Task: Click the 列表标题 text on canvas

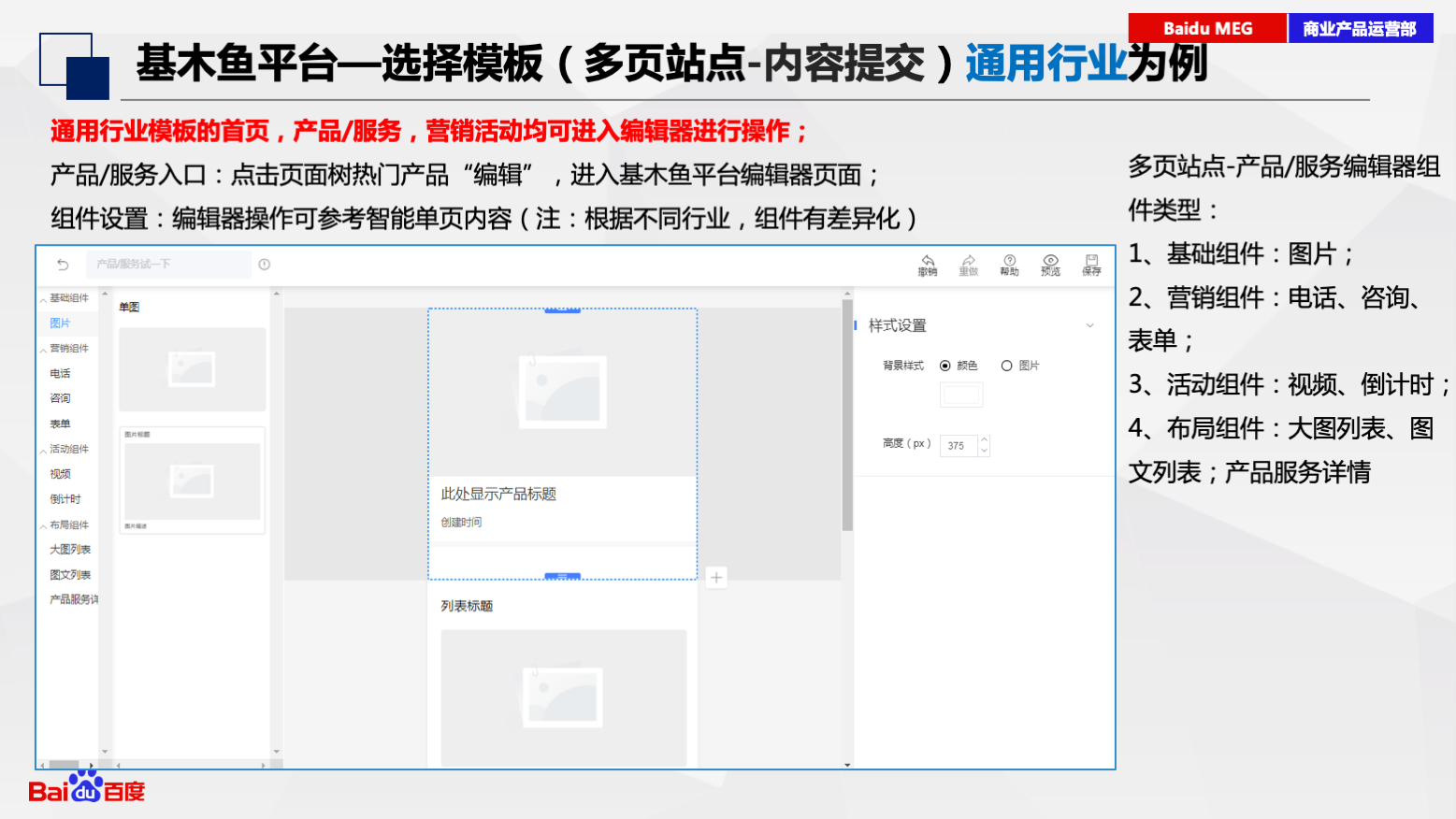Action: click(x=467, y=606)
